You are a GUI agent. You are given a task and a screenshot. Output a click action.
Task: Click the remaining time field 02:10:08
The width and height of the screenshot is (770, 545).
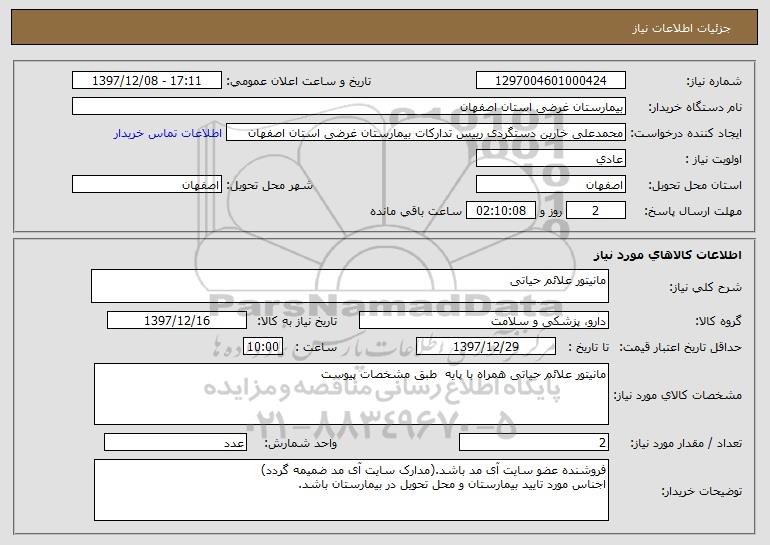pos(500,210)
